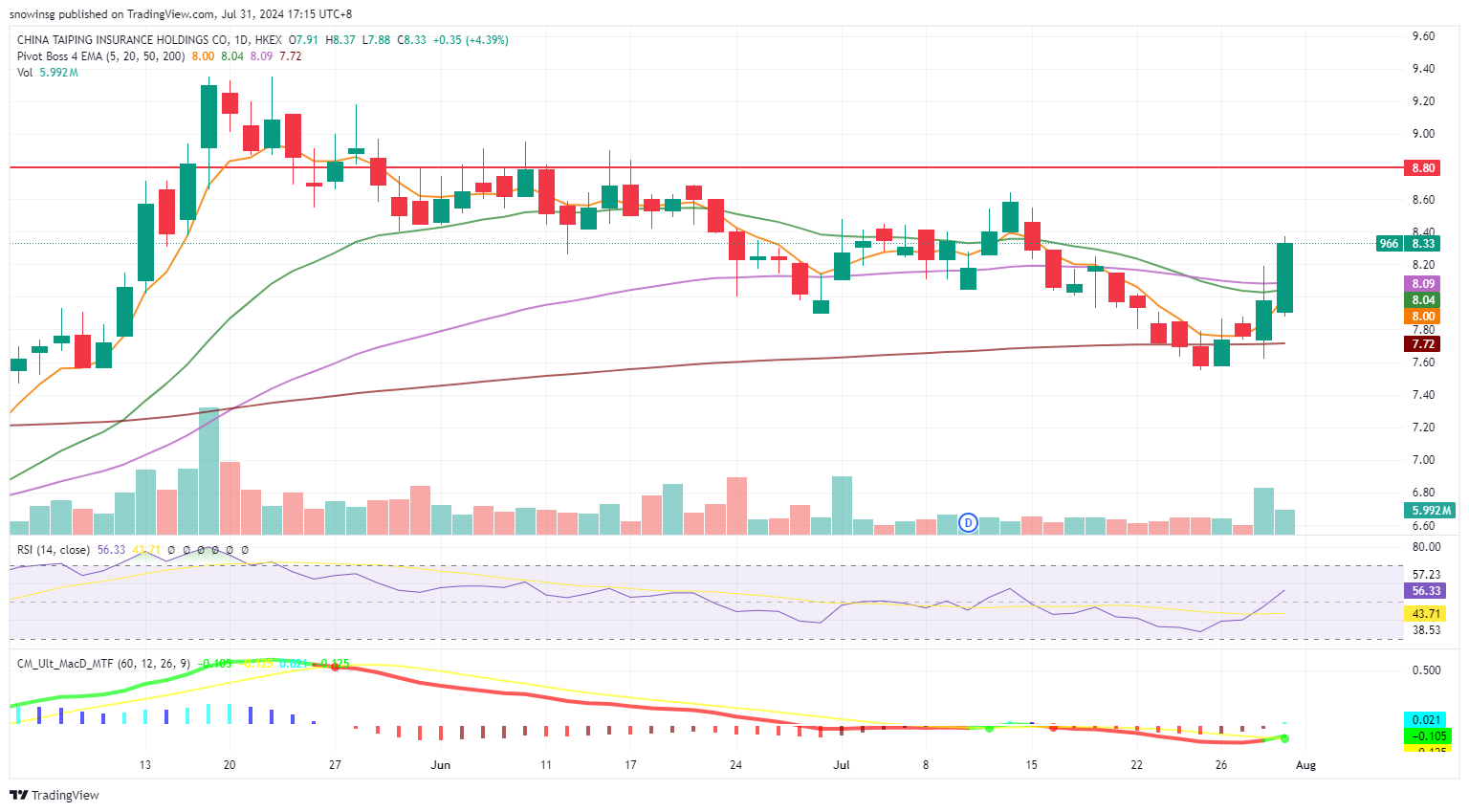Click the green MACD crossover dot near Aug
This screenshot has width=1469, height=812.
tap(1284, 738)
